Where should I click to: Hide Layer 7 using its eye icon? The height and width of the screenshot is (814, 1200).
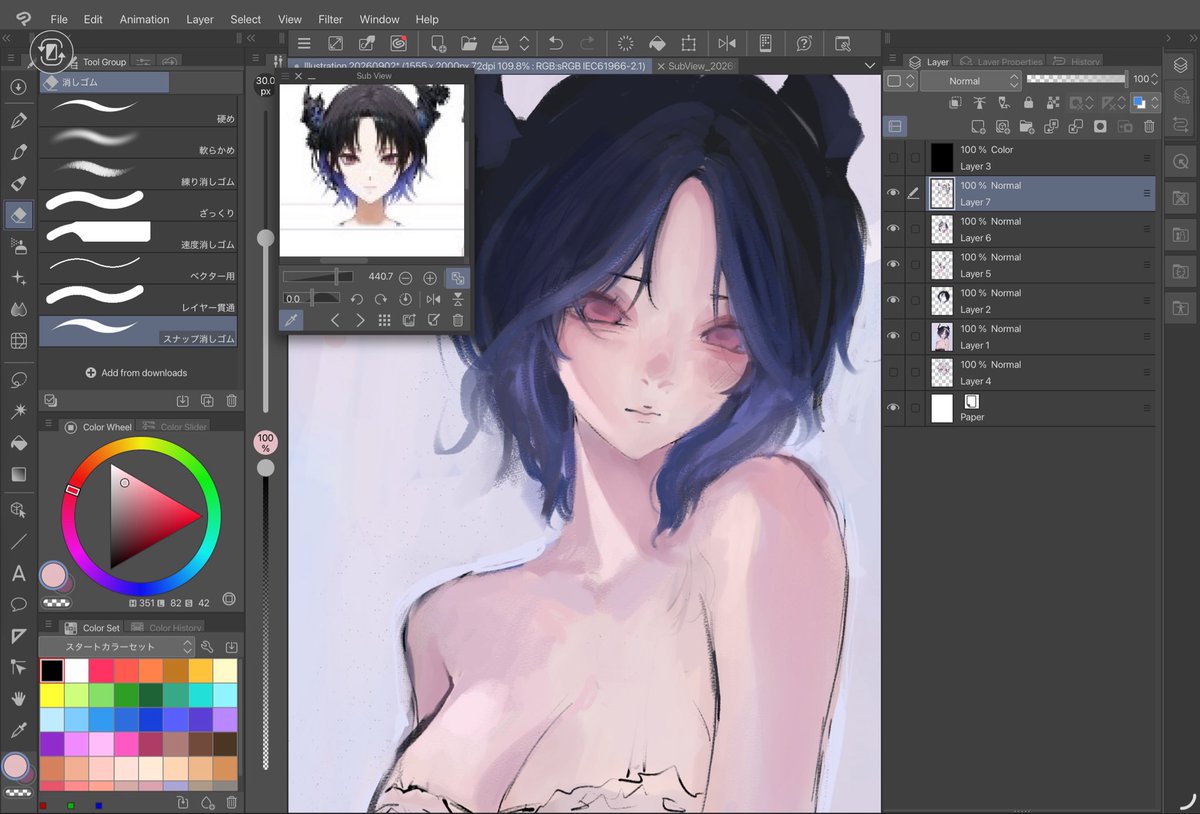point(894,193)
